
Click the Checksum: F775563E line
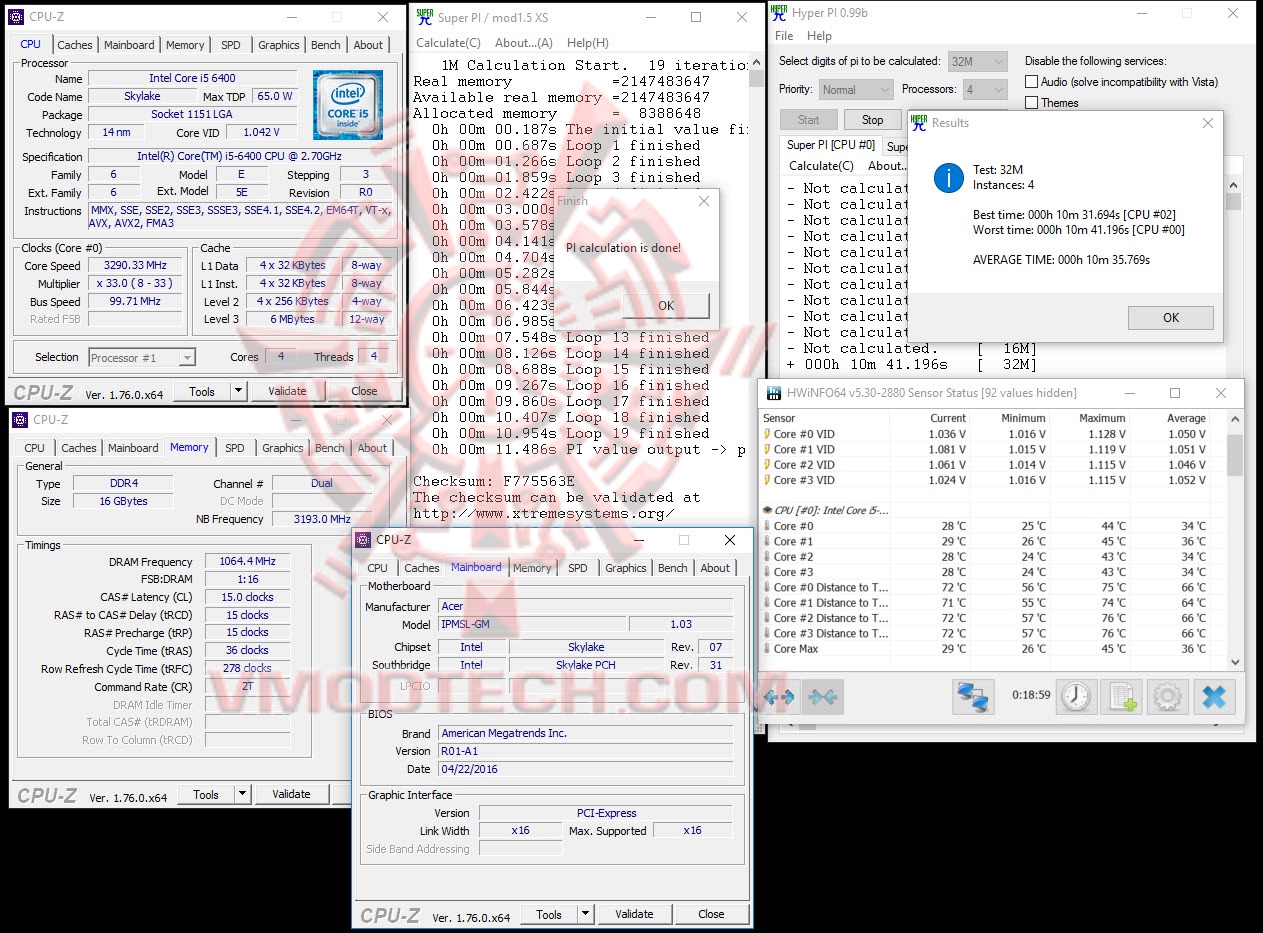494,481
